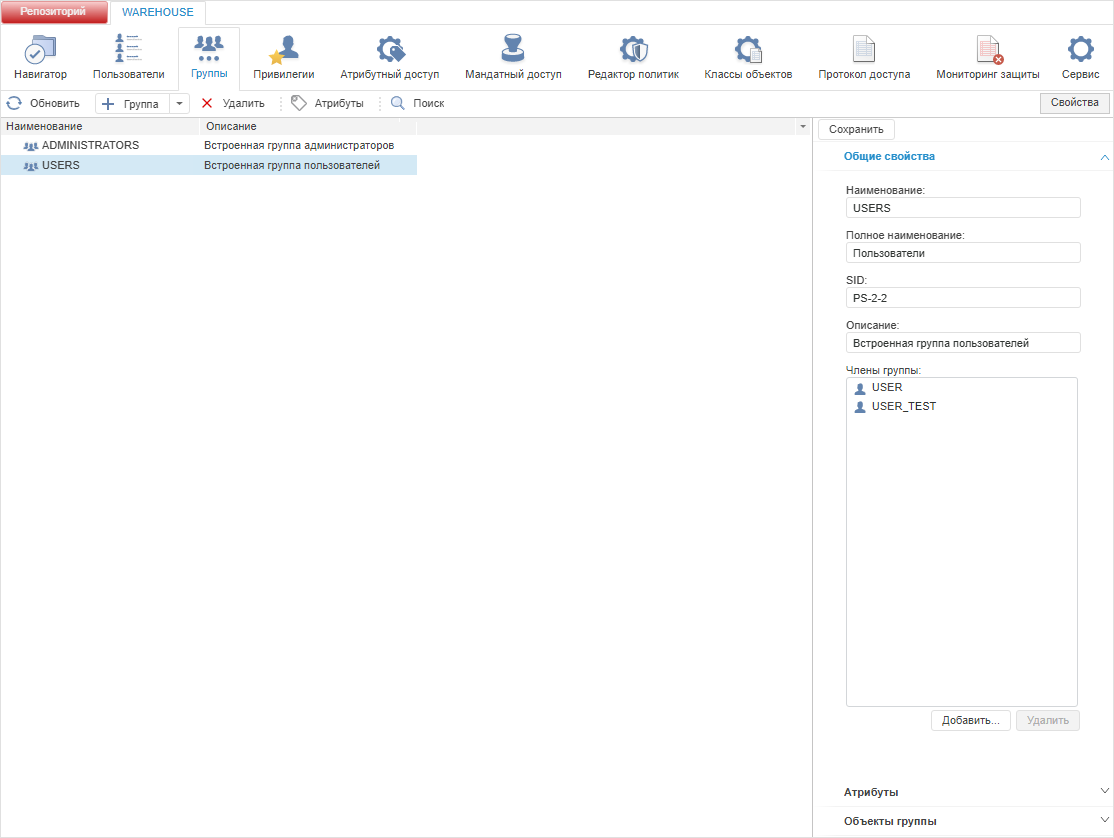1114x838 pixels.
Task: Open Мандатный доступ stamp icon
Action: pyautogui.click(x=512, y=48)
